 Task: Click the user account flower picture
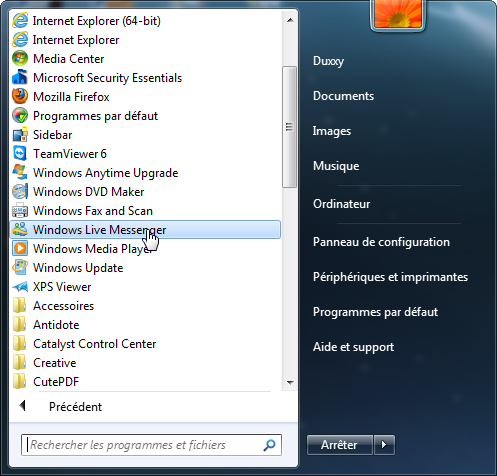[398, 15]
